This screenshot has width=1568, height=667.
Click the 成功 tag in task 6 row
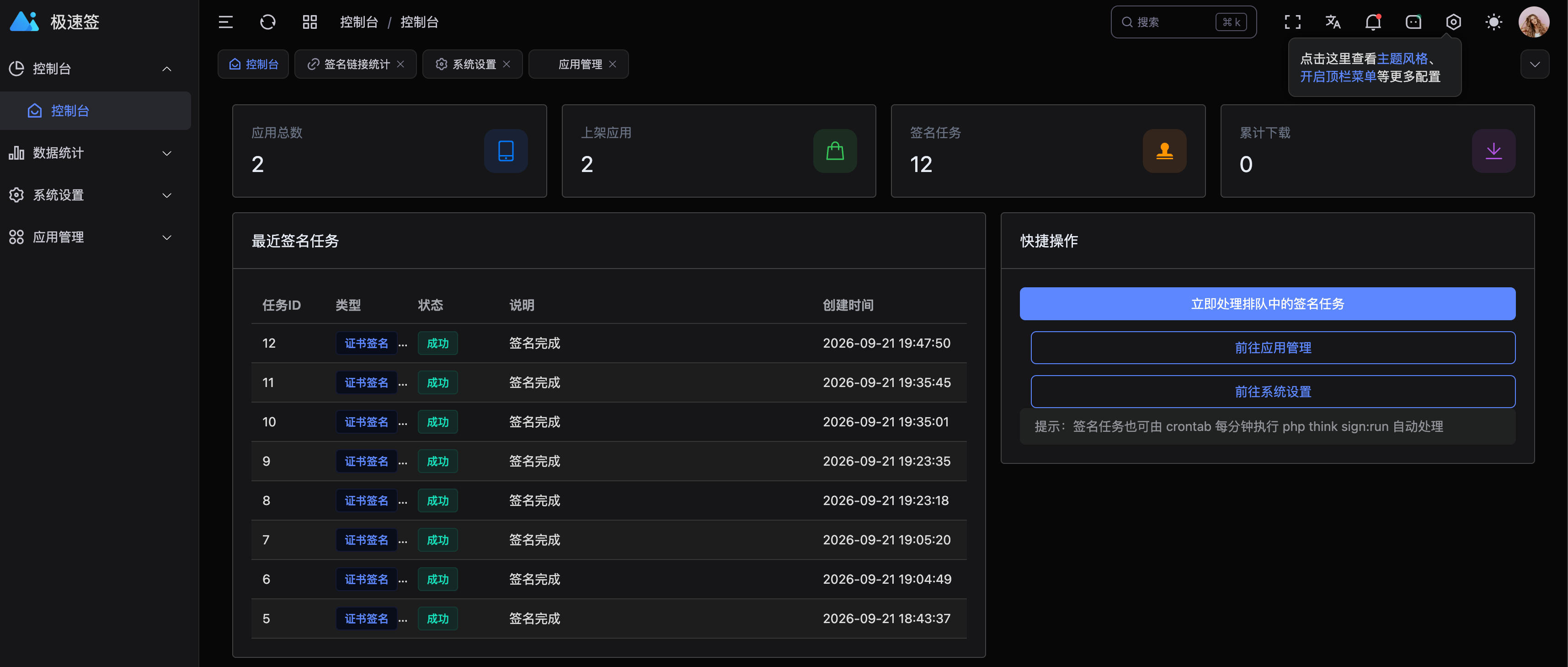[x=437, y=579]
